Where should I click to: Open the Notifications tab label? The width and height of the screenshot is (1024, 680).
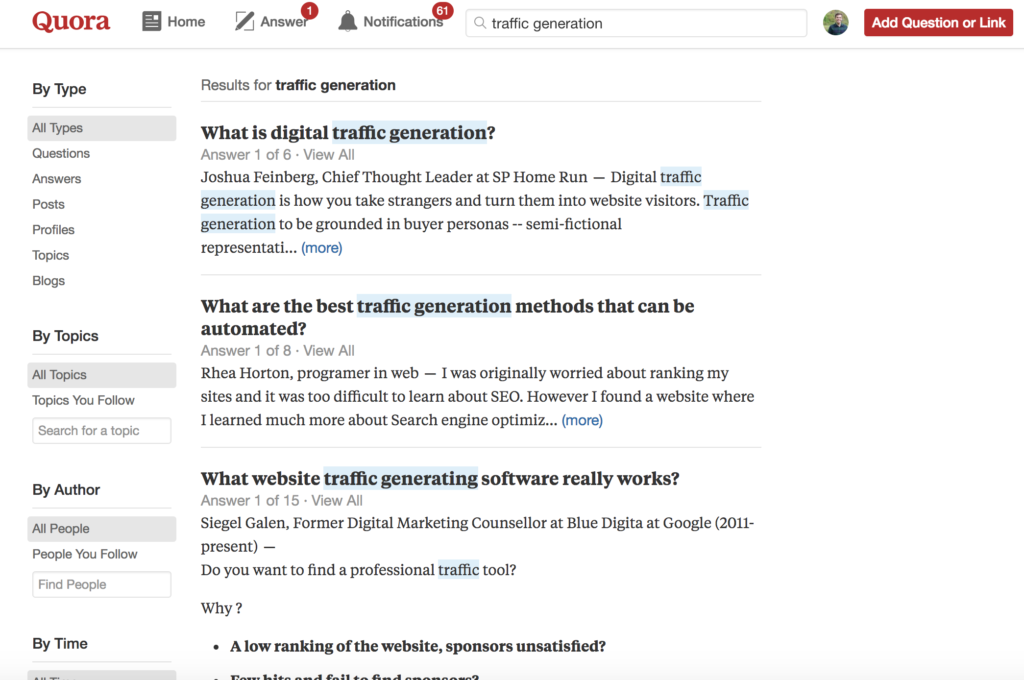tap(402, 22)
